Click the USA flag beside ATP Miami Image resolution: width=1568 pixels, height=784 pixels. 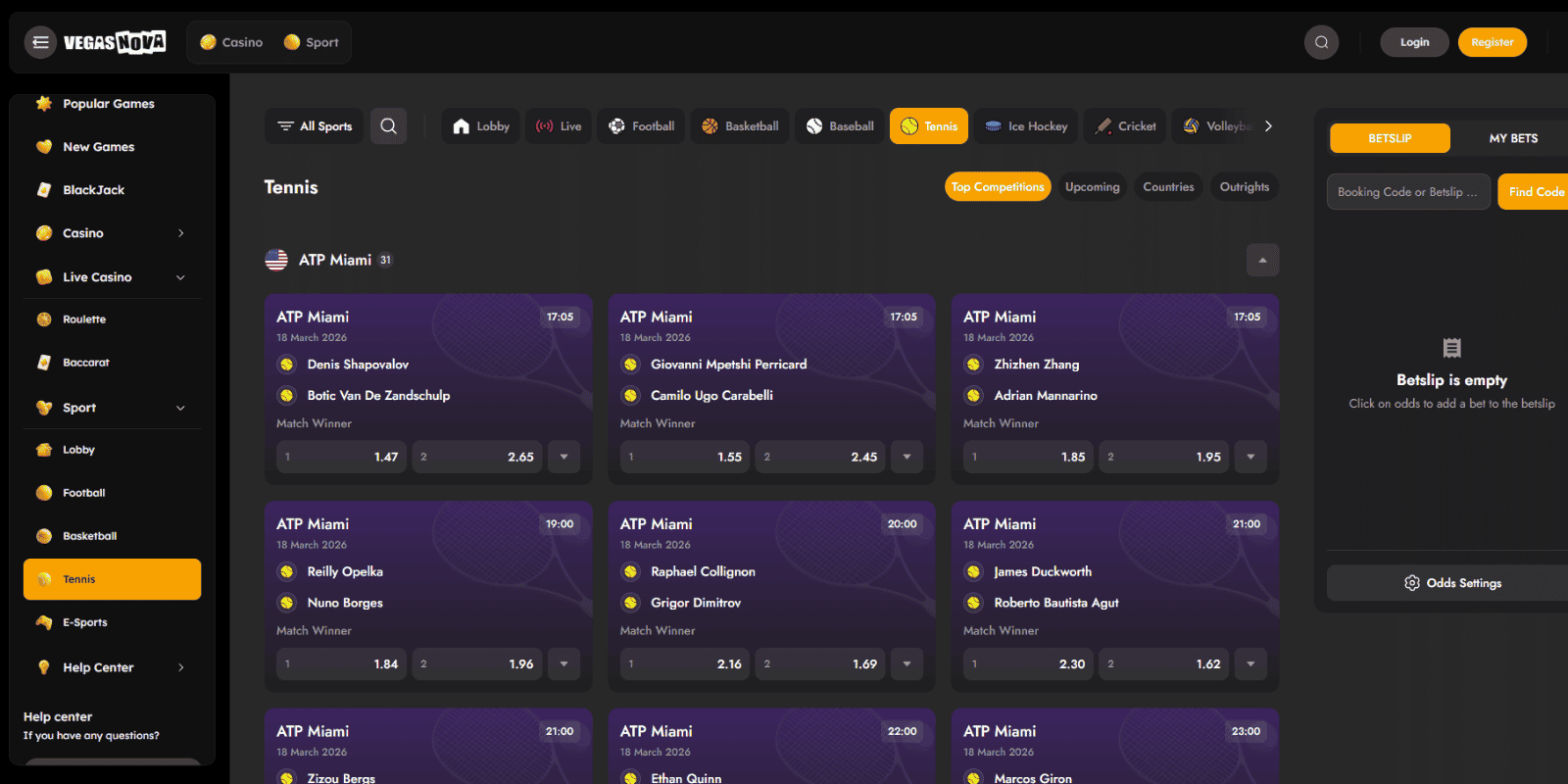coord(276,260)
